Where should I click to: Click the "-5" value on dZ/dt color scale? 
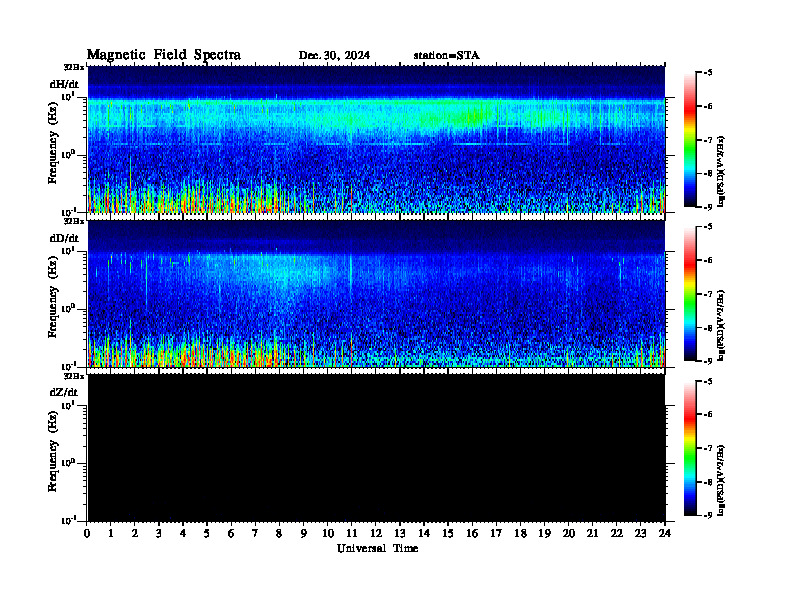708,381
